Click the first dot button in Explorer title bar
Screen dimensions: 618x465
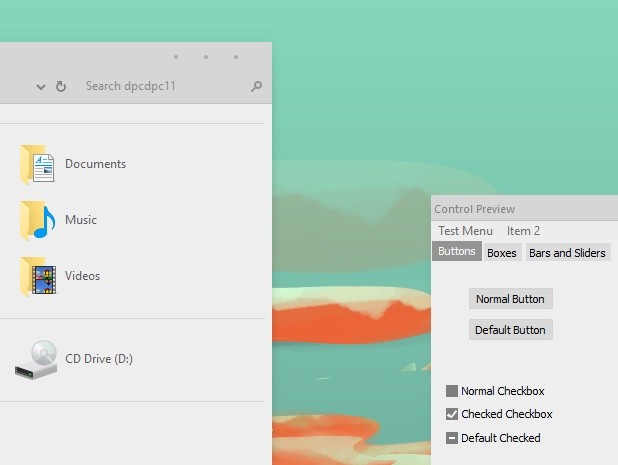[176, 57]
